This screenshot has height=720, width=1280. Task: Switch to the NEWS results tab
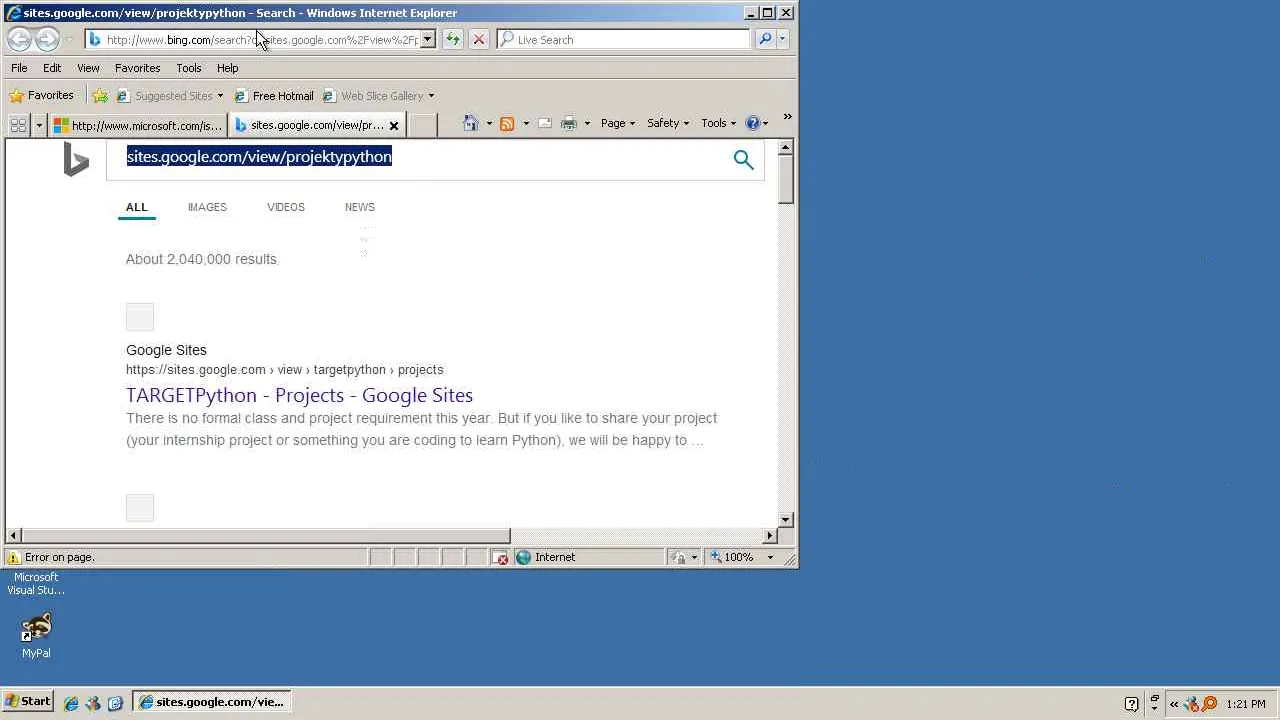point(360,207)
